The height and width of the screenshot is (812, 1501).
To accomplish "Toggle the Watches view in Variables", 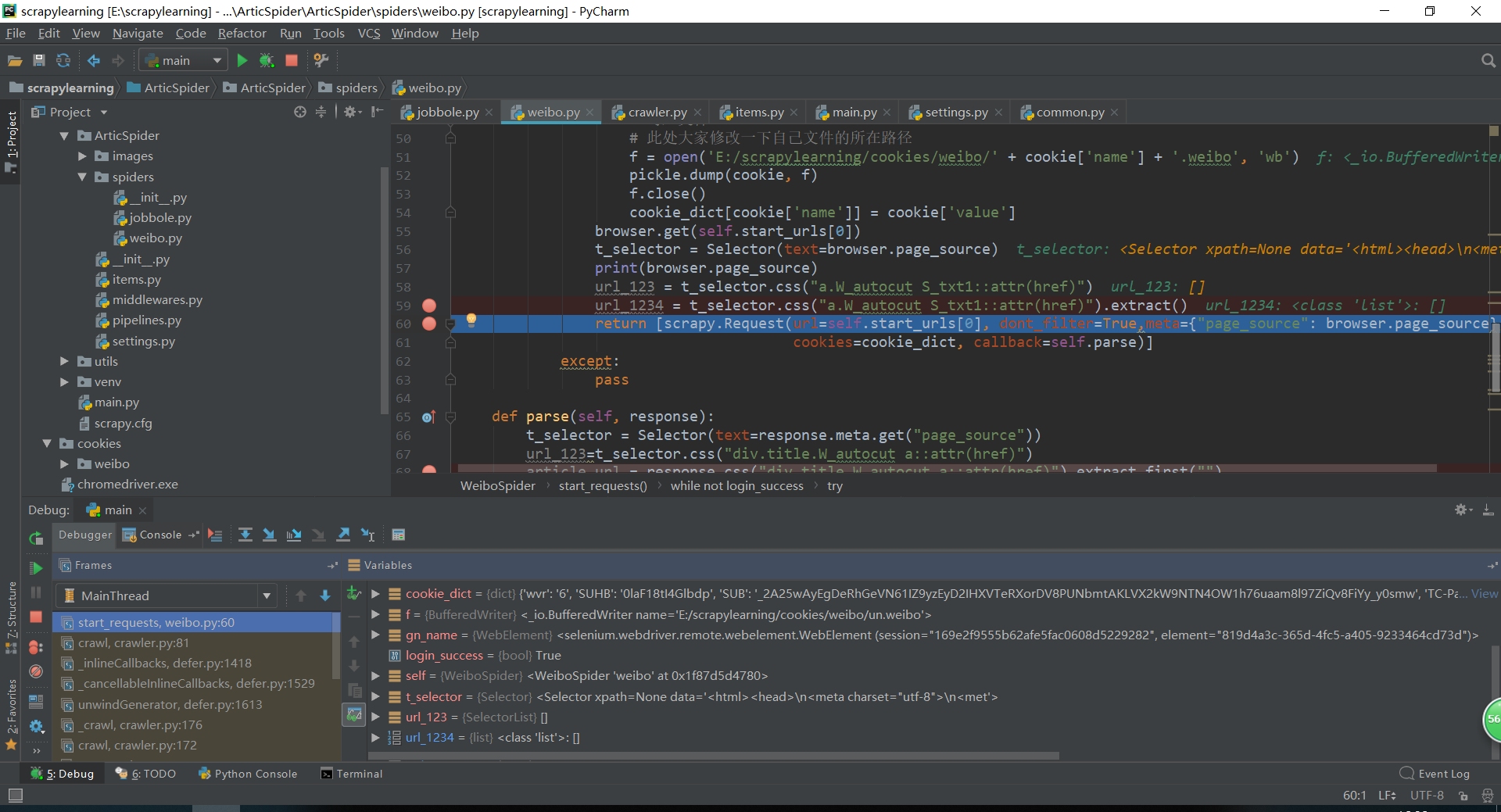I will pos(354,714).
